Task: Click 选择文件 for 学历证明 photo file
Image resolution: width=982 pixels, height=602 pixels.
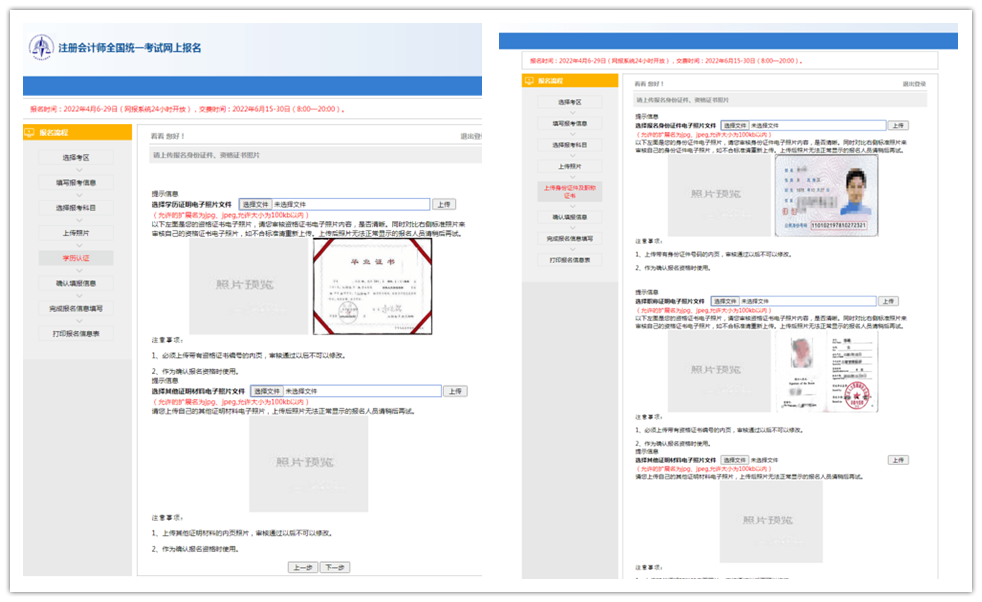Action: coord(254,204)
